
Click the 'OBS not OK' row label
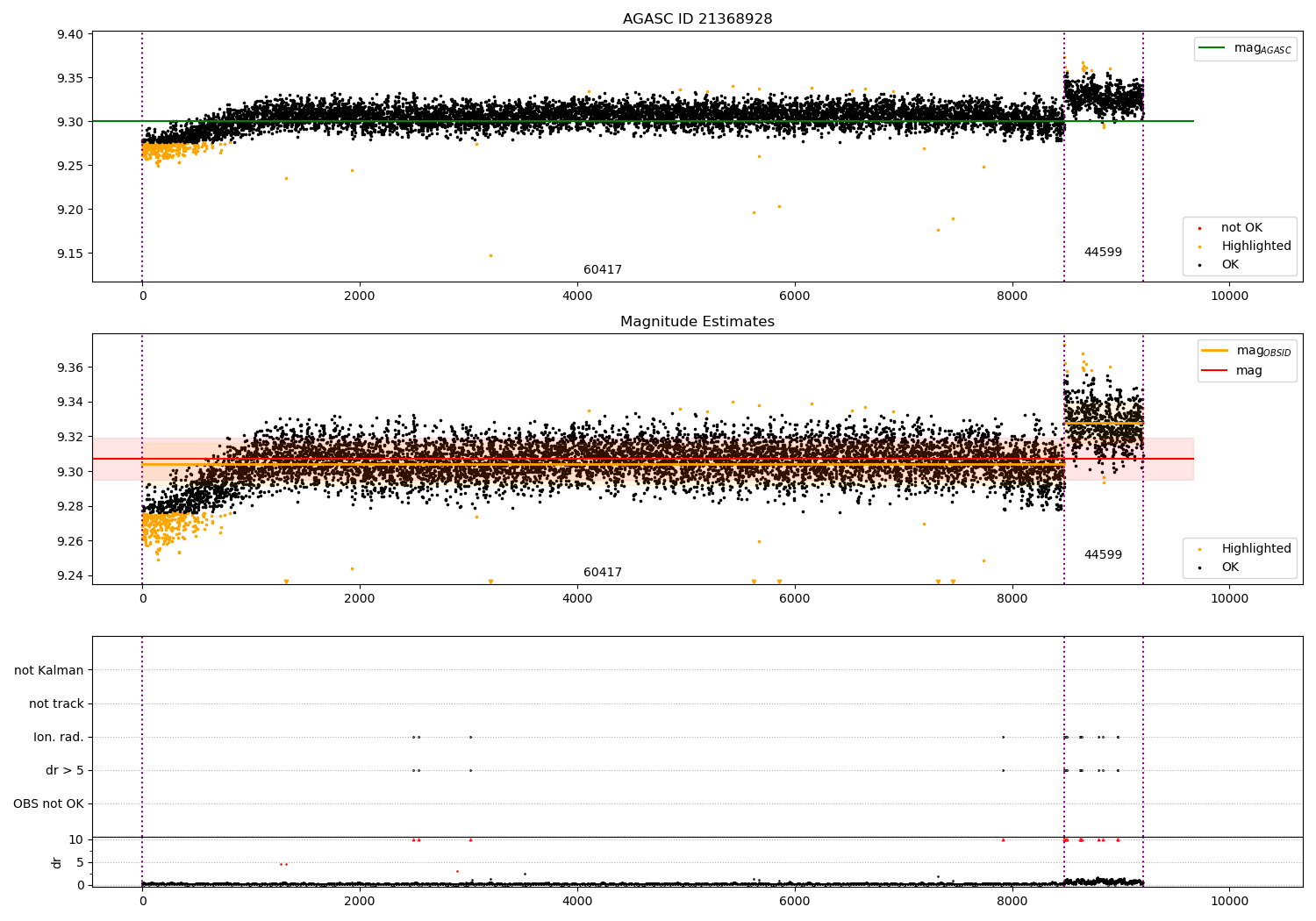click(x=49, y=804)
